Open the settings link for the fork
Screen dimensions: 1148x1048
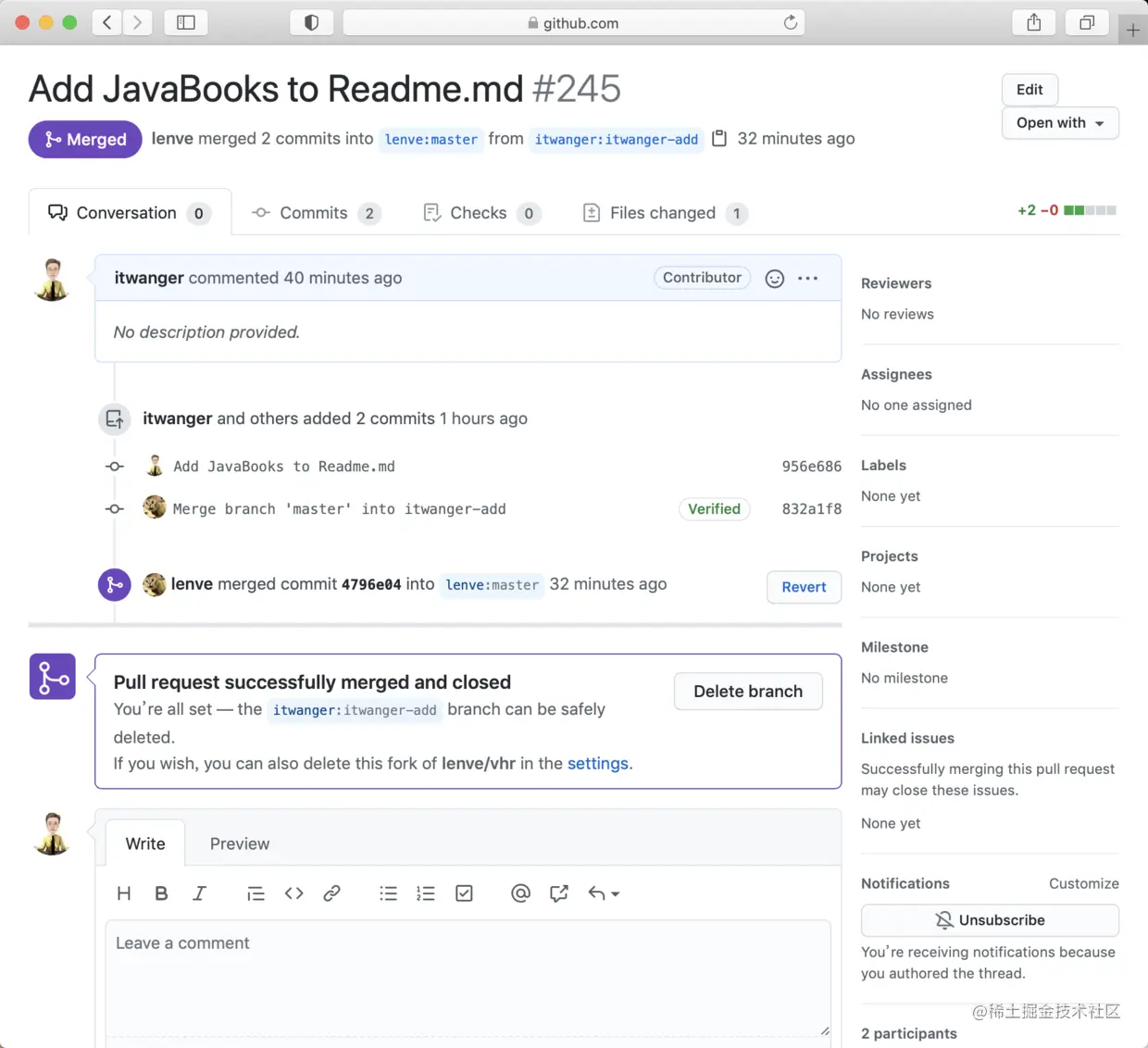point(597,764)
